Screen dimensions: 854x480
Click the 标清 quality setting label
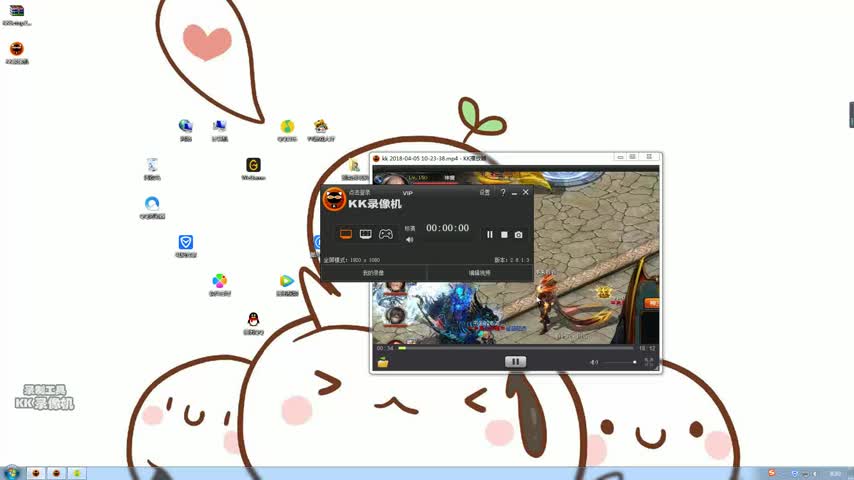[x=410, y=229]
